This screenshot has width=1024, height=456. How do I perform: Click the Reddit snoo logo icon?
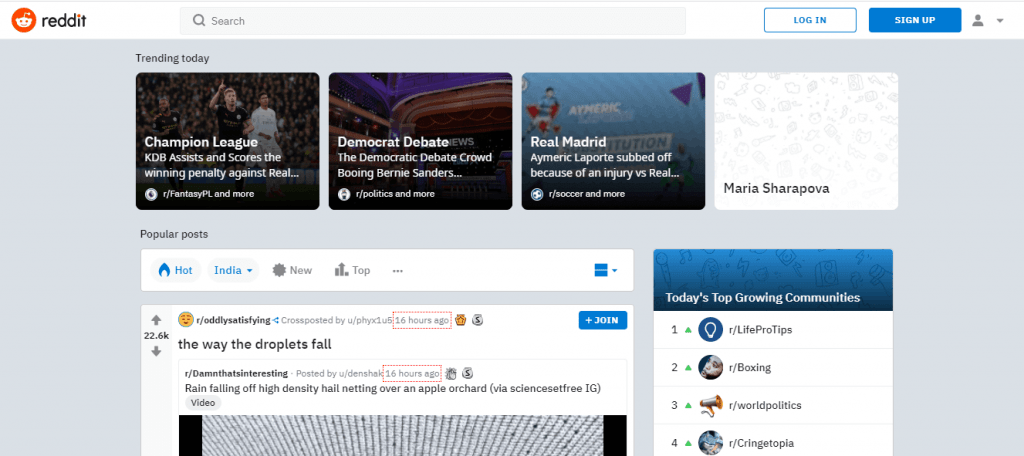(x=24, y=20)
